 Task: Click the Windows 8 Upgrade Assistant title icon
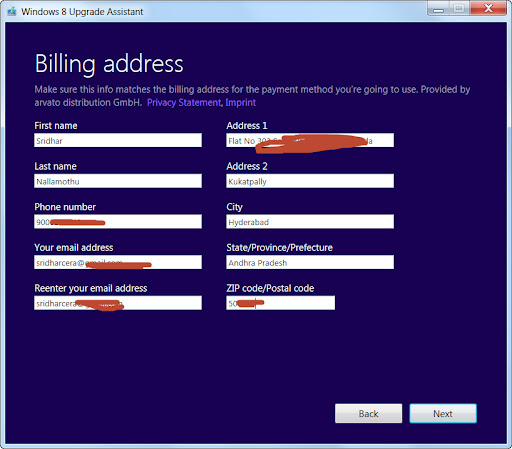tap(12, 11)
